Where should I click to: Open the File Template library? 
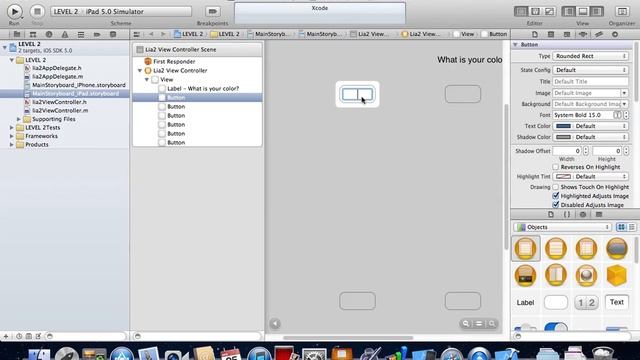click(551, 214)
